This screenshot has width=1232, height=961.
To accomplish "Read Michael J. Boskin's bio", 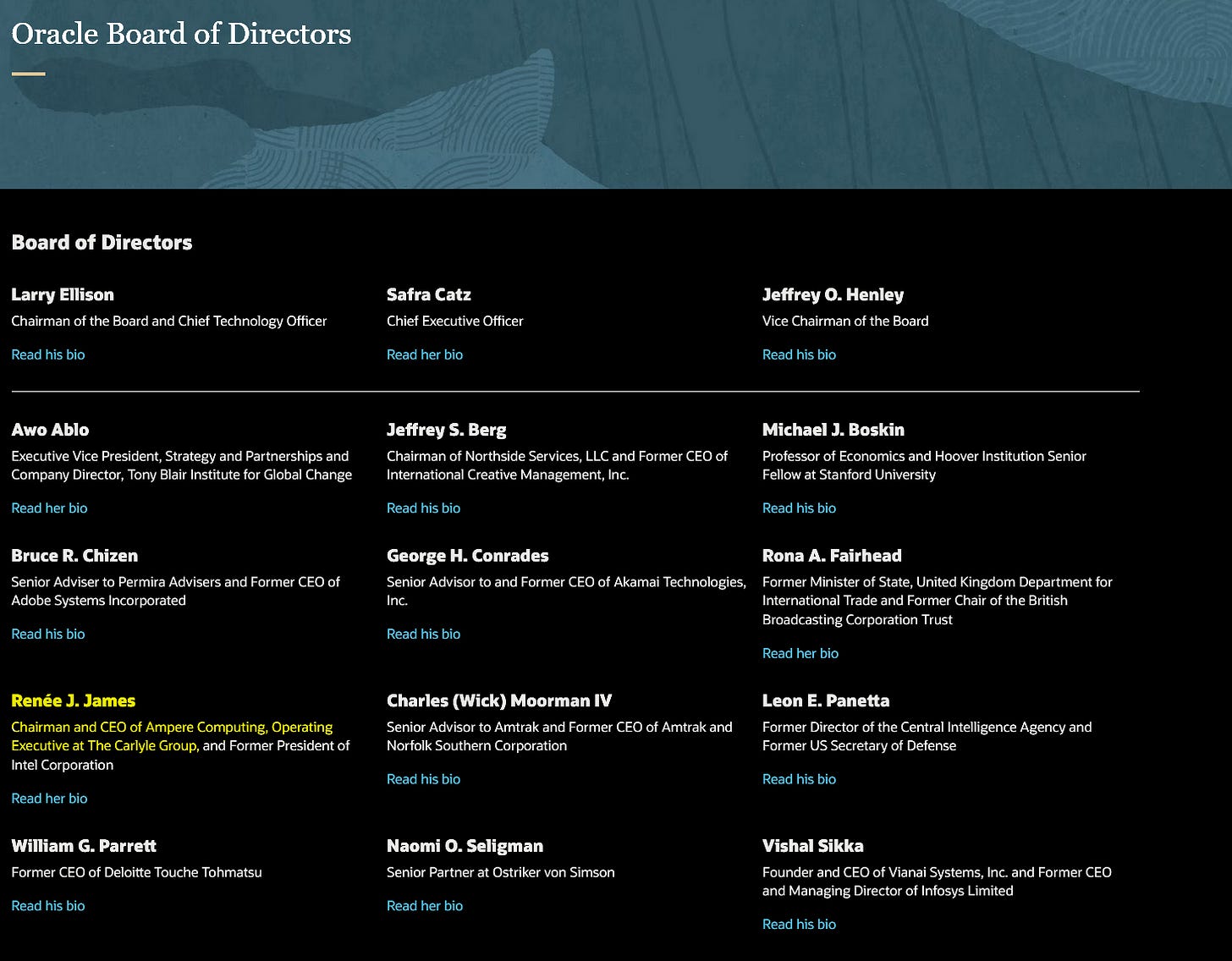I will [799, 508].
